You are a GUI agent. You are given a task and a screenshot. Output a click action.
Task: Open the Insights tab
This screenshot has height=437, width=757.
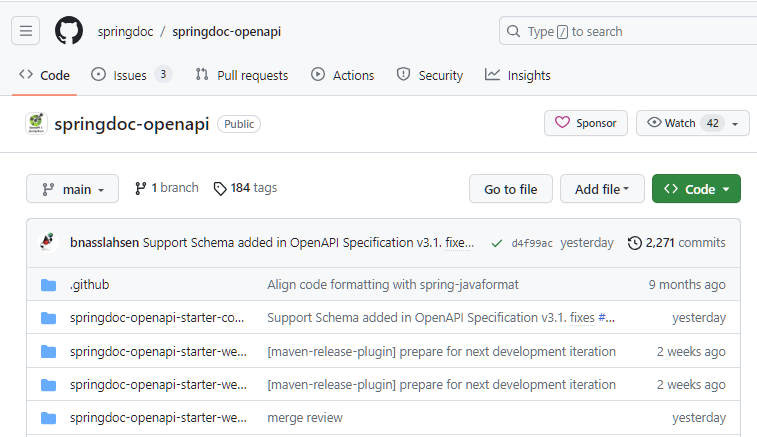click(x=518, y=75)
